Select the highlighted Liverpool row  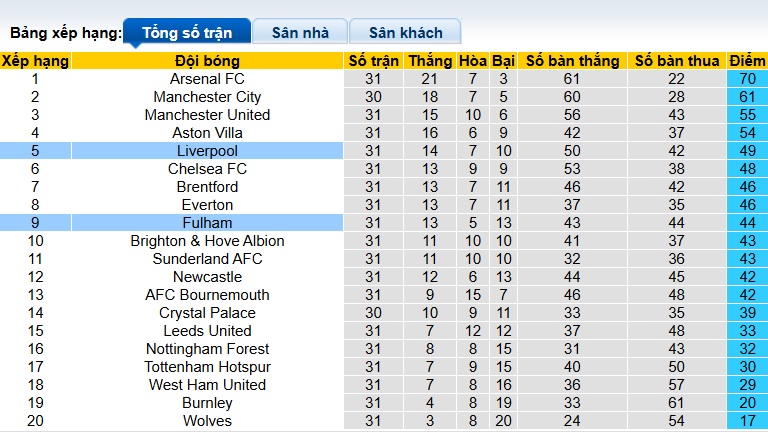coord(207,151)
